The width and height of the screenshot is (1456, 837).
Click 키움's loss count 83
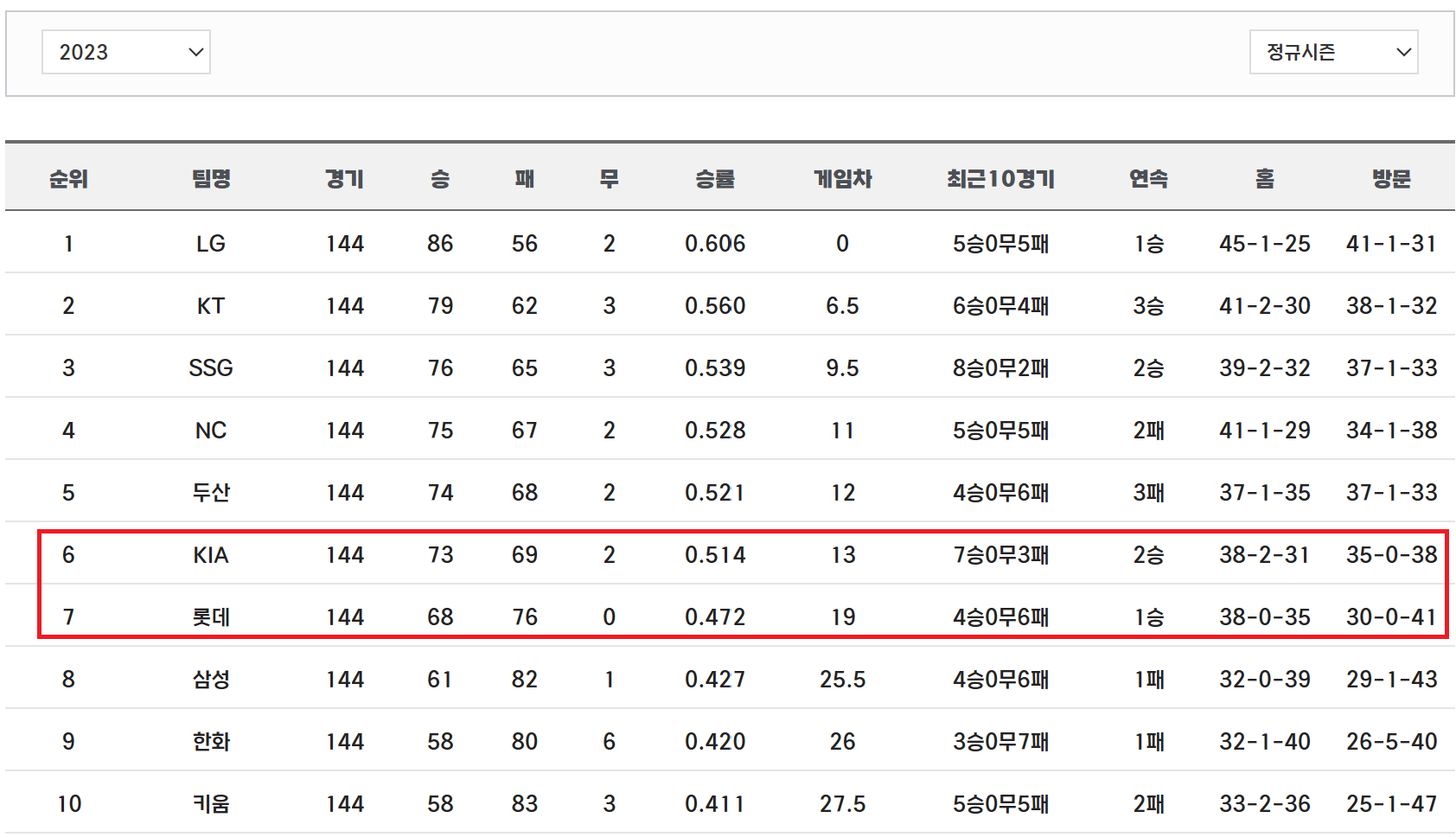click(x=525, y=804)
